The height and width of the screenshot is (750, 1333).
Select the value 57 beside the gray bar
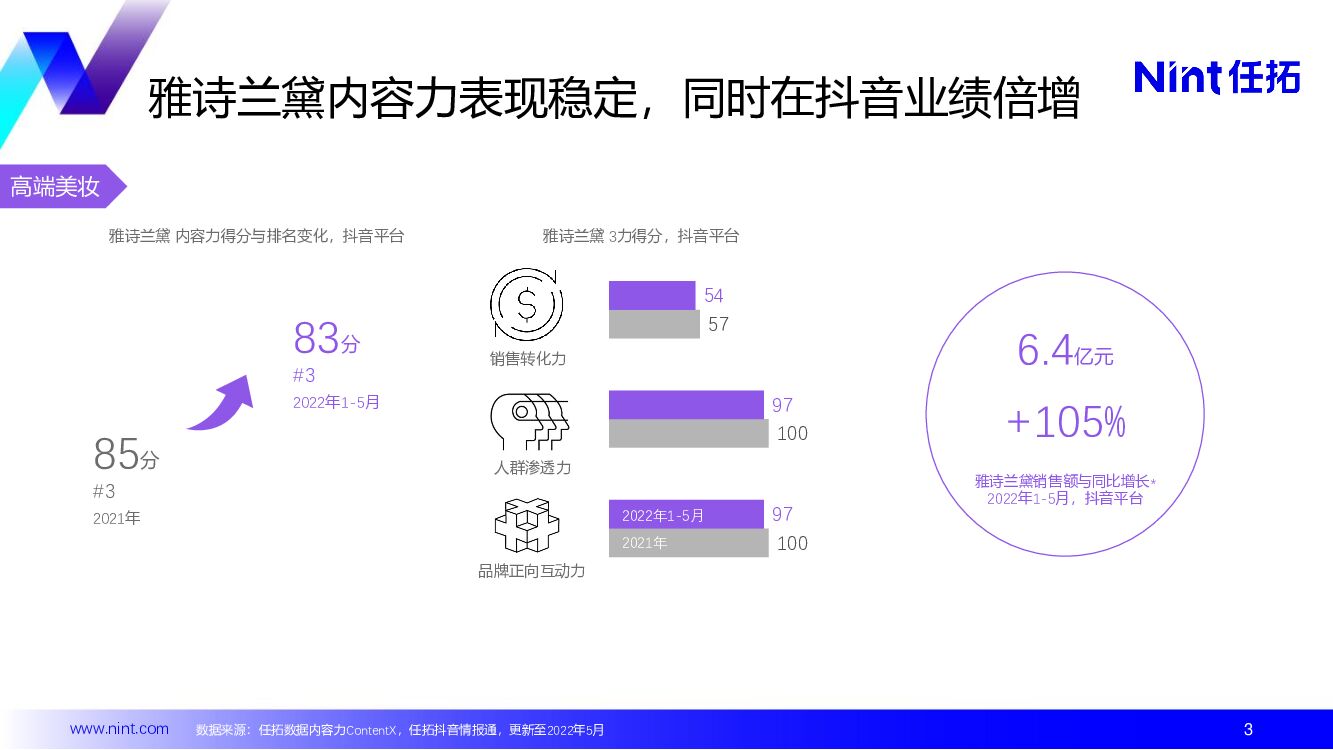point(719,324)
